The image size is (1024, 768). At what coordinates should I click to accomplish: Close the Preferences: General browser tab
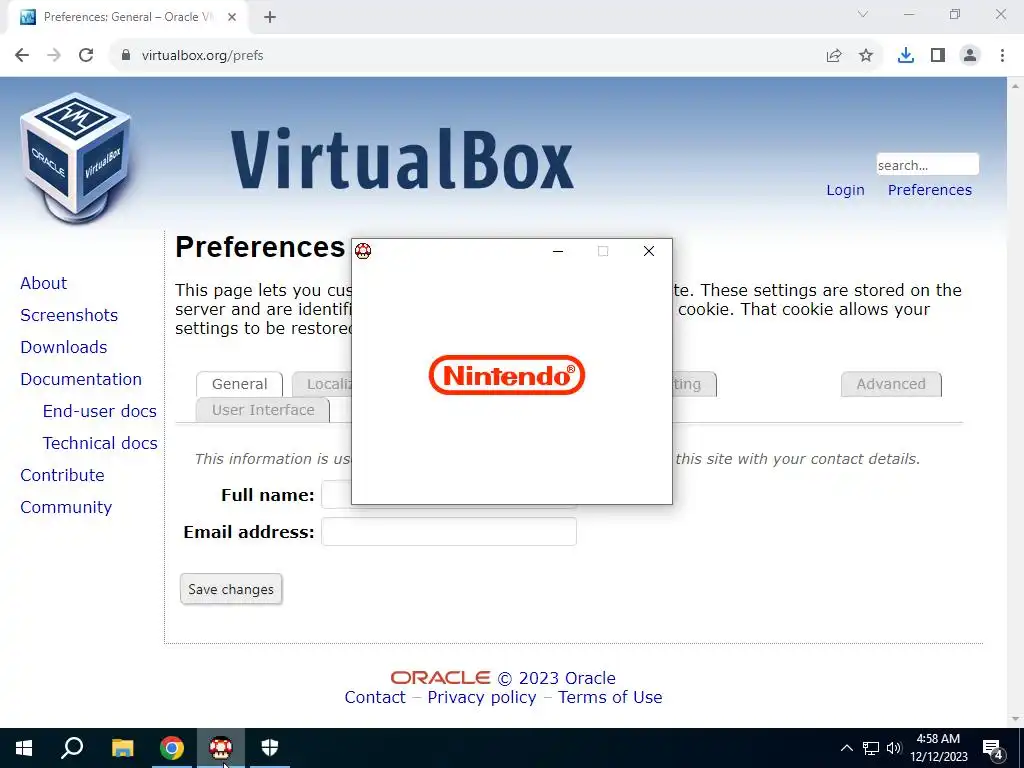click(x=232, y=18)
